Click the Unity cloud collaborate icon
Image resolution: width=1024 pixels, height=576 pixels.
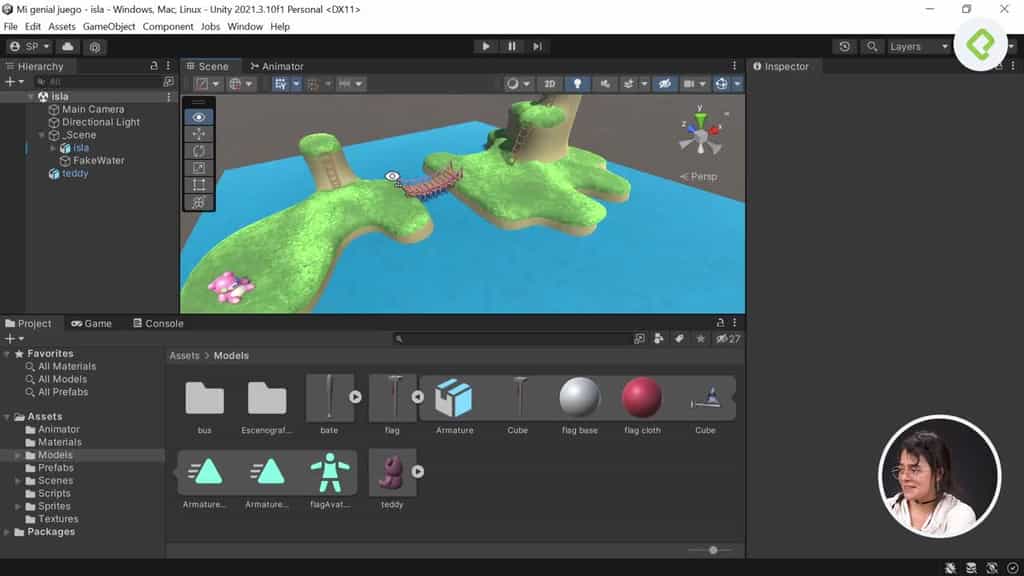coord(66,45)
